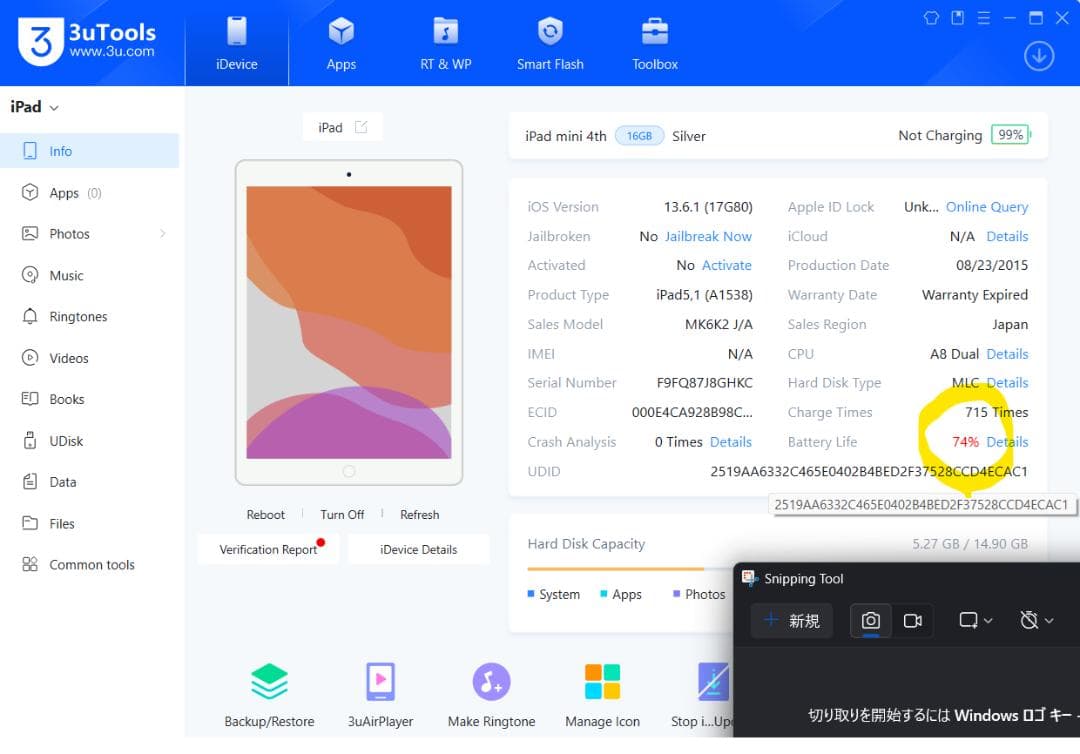Click the edit device name icon beside iPad
Viewport: 1080px width, 754px height.
[x=361, y=127]
